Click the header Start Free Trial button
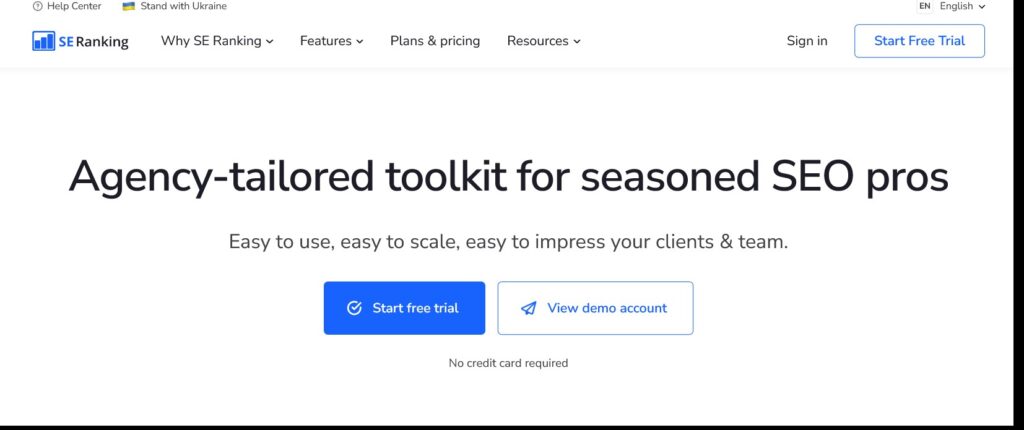 (920, 41)
